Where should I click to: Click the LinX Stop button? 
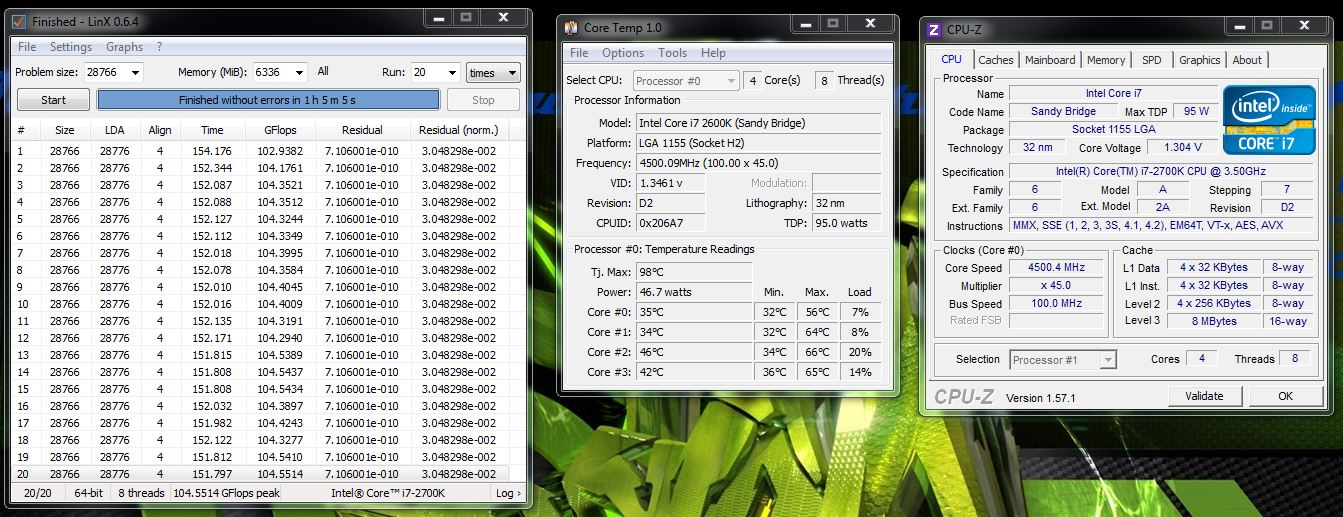(x=483, y=100)
